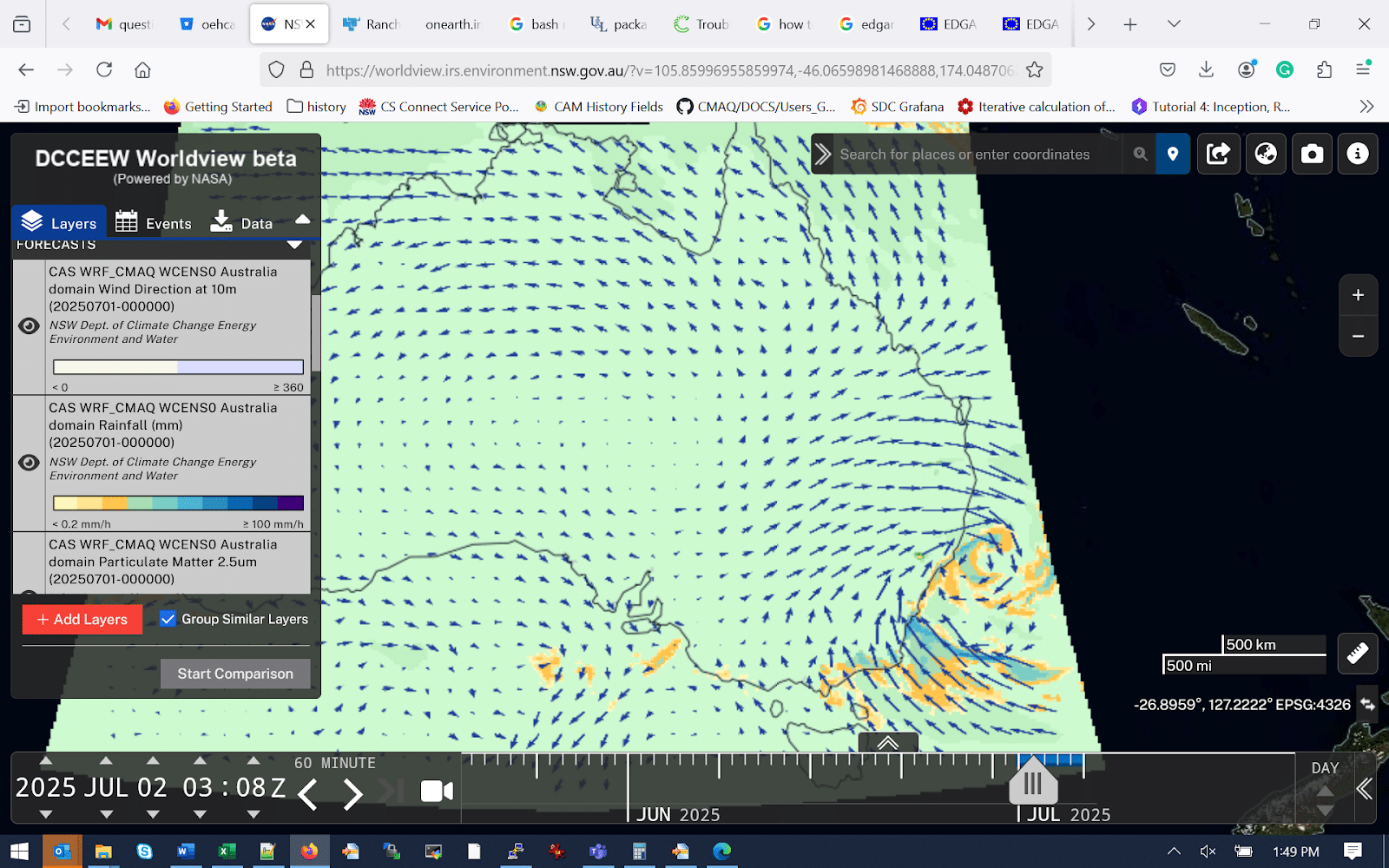Screen dimensions: 1389x868
Task: Increase the minute value above 08
Action: pyautogui.click(x=253, y=761)
